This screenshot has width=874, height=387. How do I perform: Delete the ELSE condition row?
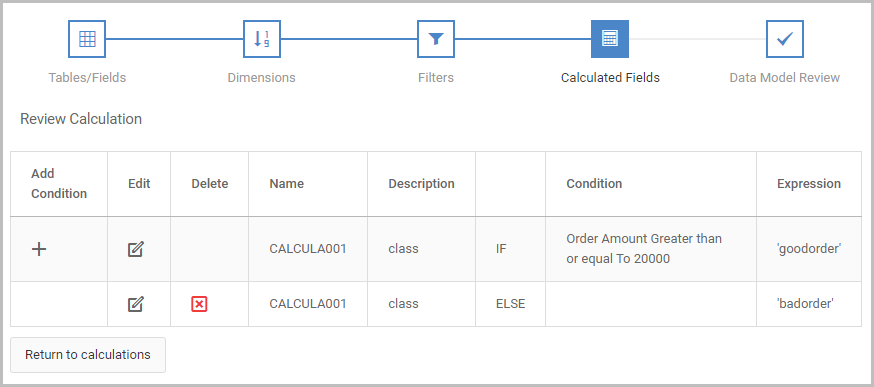pos(199,304)
